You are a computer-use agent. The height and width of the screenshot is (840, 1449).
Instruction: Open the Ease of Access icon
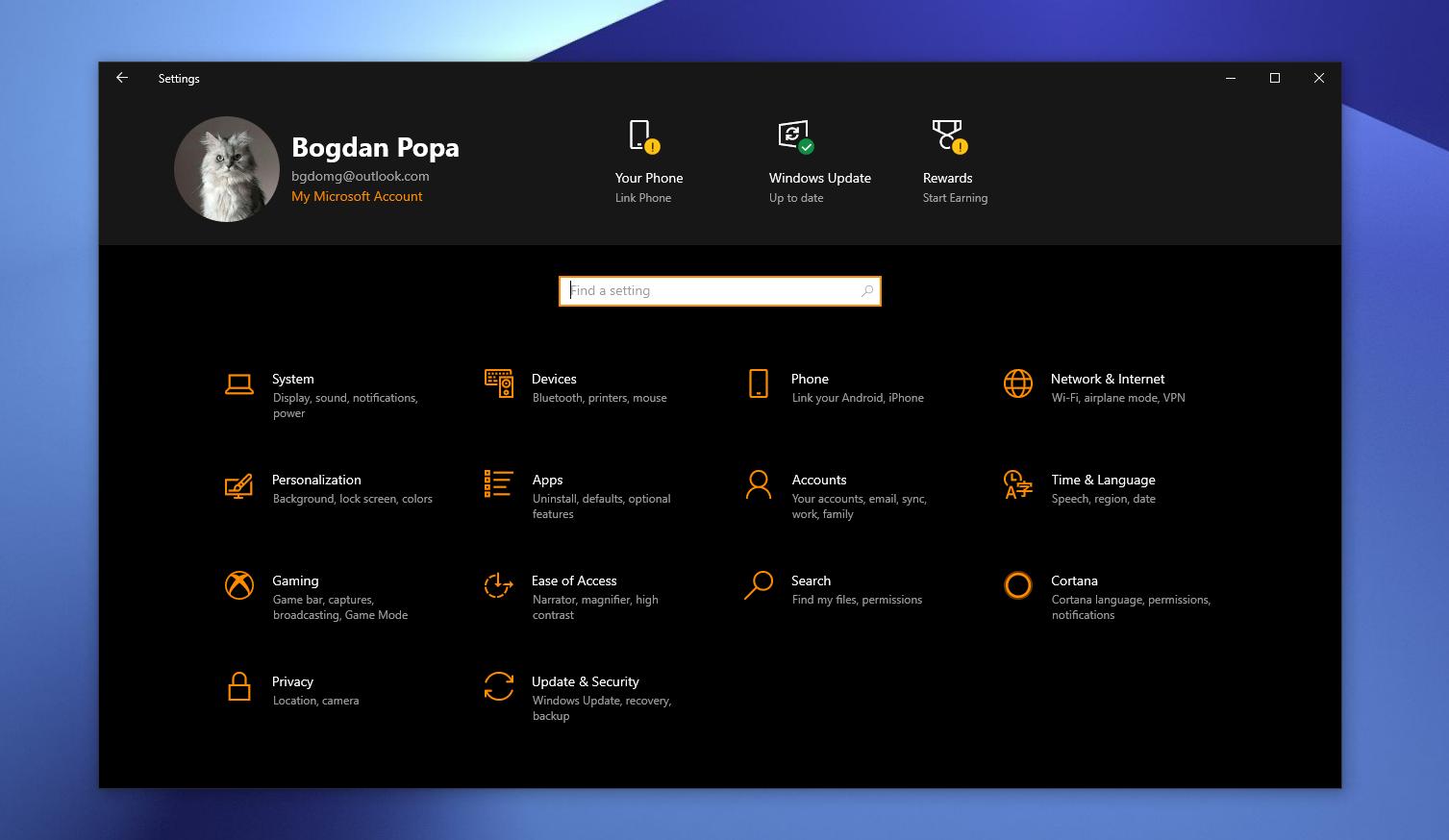coord(498,585)
